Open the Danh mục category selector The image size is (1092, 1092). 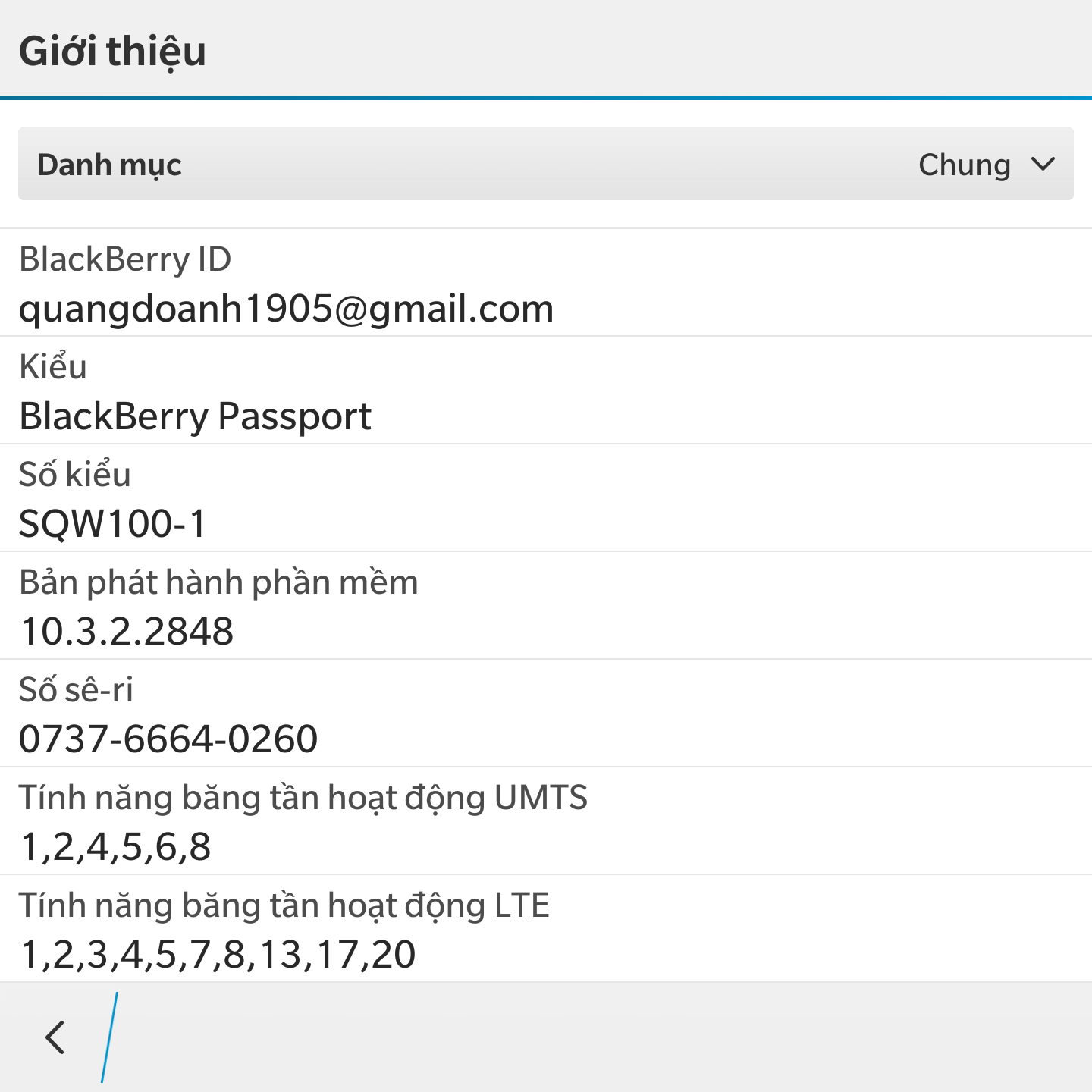pos(110,165)
